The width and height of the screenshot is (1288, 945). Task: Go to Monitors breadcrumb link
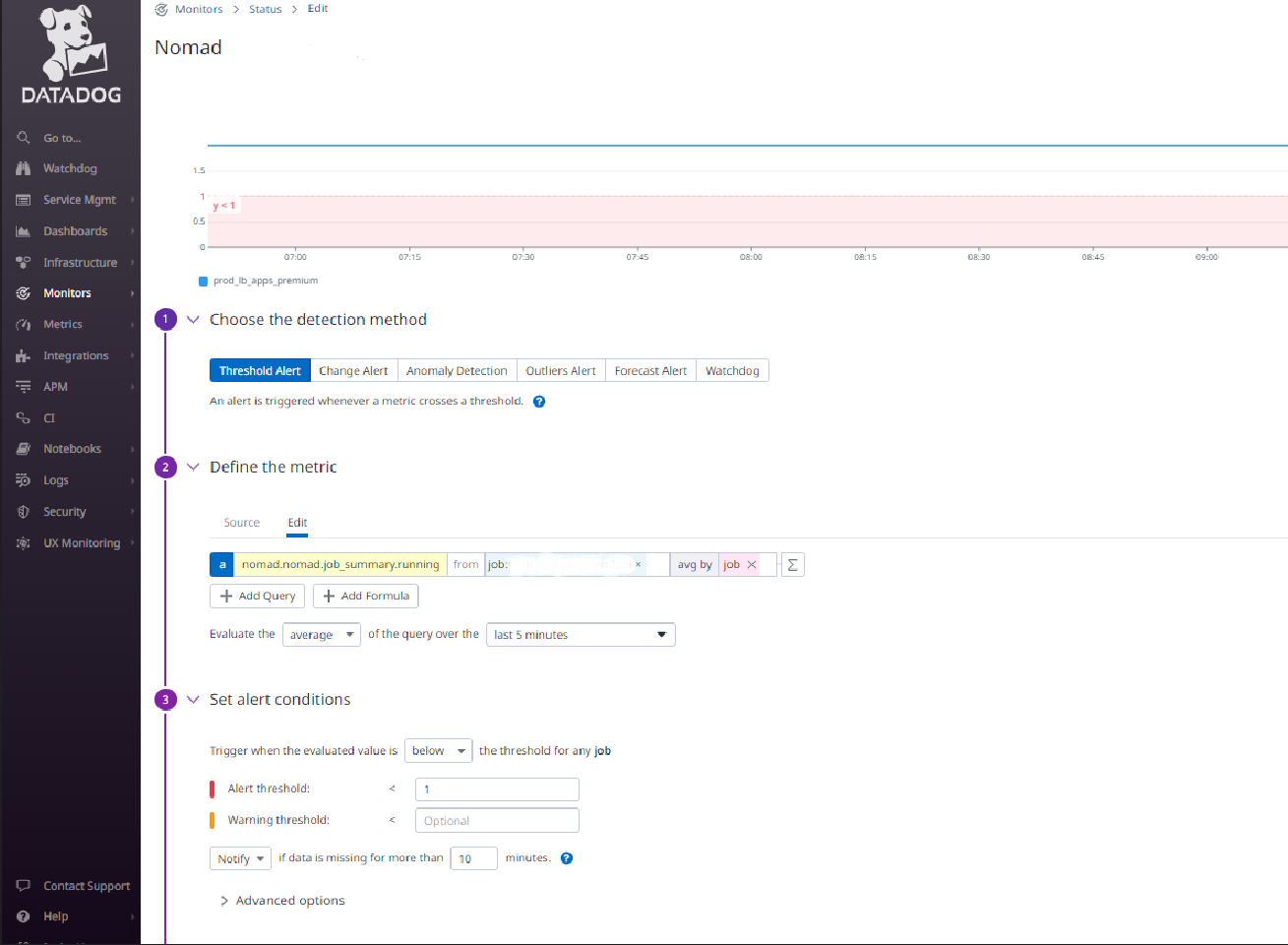click(199, 9)
